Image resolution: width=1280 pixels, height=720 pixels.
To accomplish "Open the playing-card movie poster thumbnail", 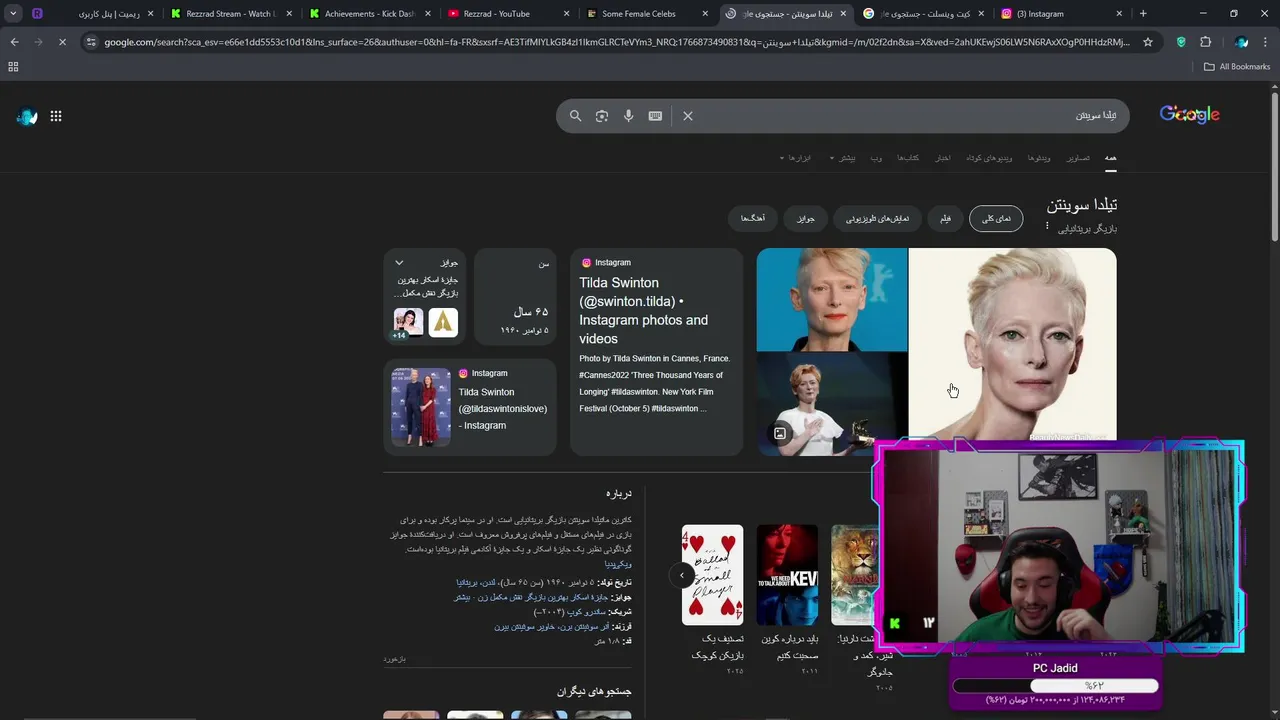I will 712,575.
